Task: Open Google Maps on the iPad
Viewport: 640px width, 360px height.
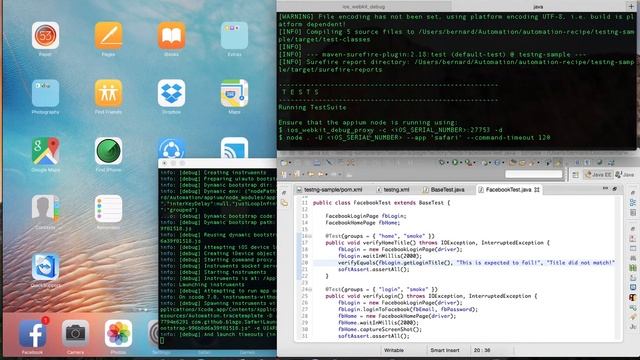Action: tap(45, 151)
